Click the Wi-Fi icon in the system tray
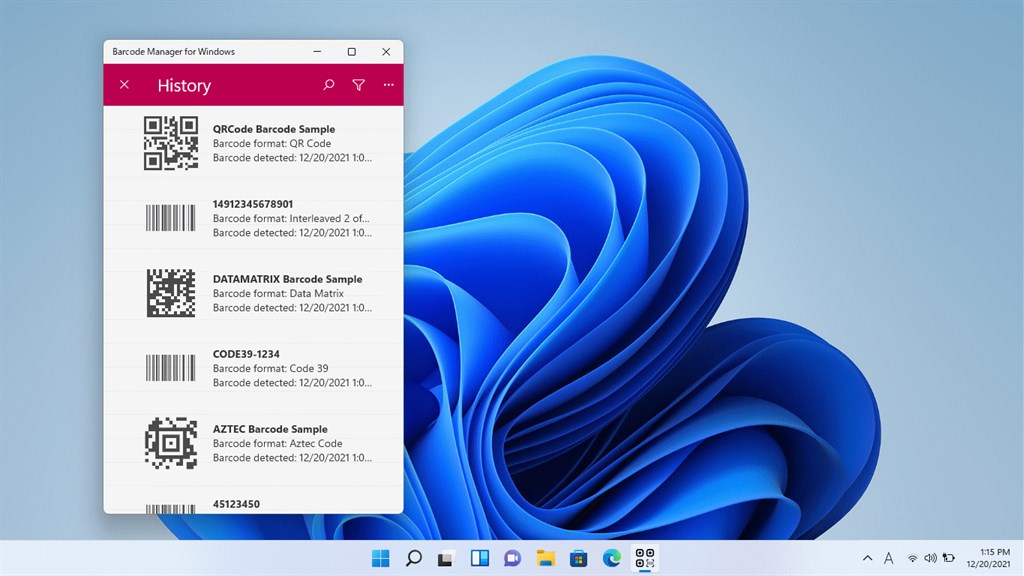The width and height of the screenshot is (1024, 576). (912, 558)
